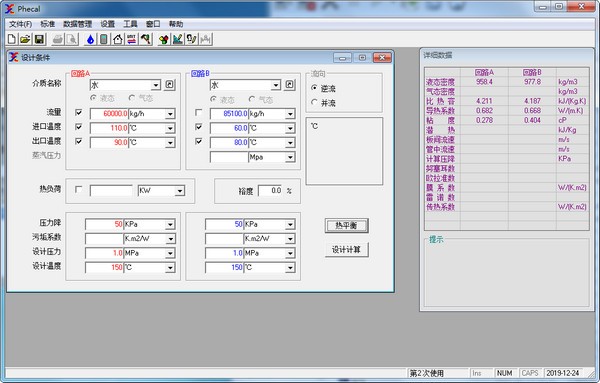600x383 pixels.
Task: Open medium lookup button beside loop A medium
Action: coord(170,85)
